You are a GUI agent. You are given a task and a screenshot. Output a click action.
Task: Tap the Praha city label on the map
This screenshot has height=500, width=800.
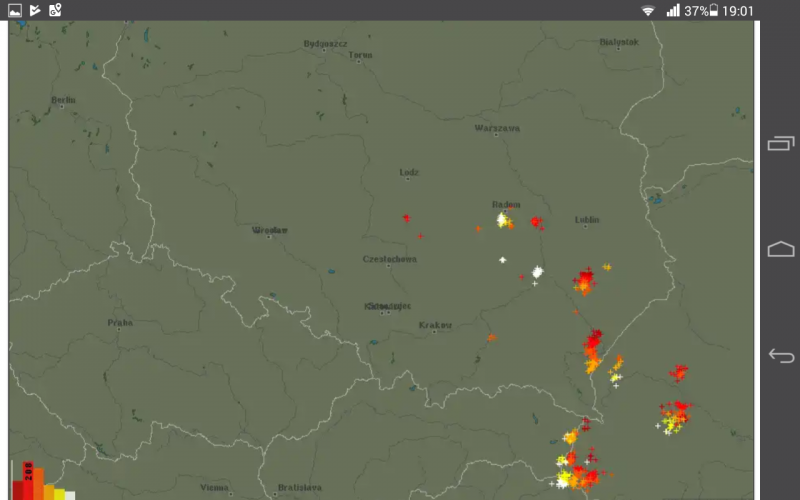point(120,323)
